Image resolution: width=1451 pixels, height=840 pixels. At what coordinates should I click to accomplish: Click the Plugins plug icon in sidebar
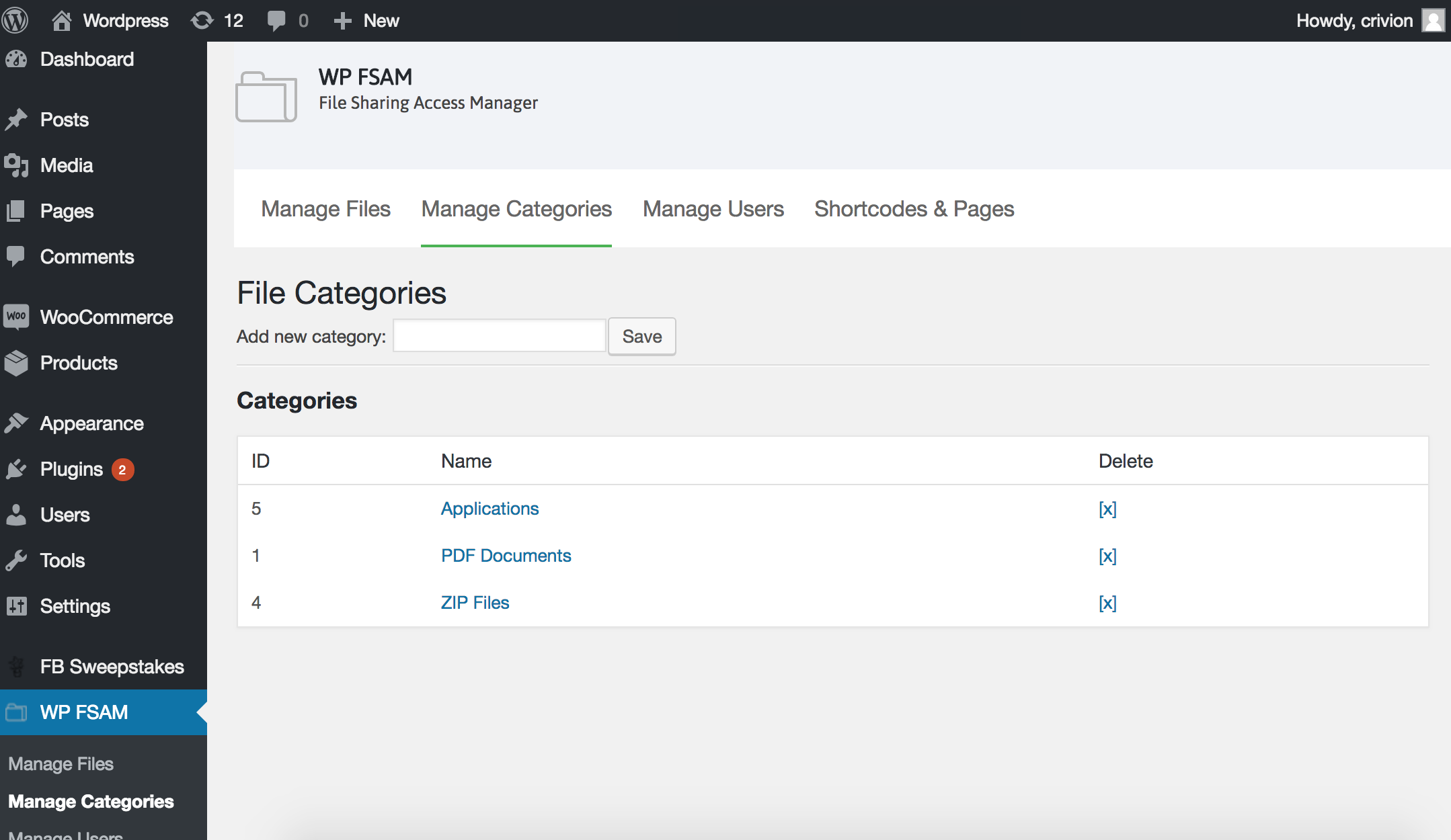point(16,469)
